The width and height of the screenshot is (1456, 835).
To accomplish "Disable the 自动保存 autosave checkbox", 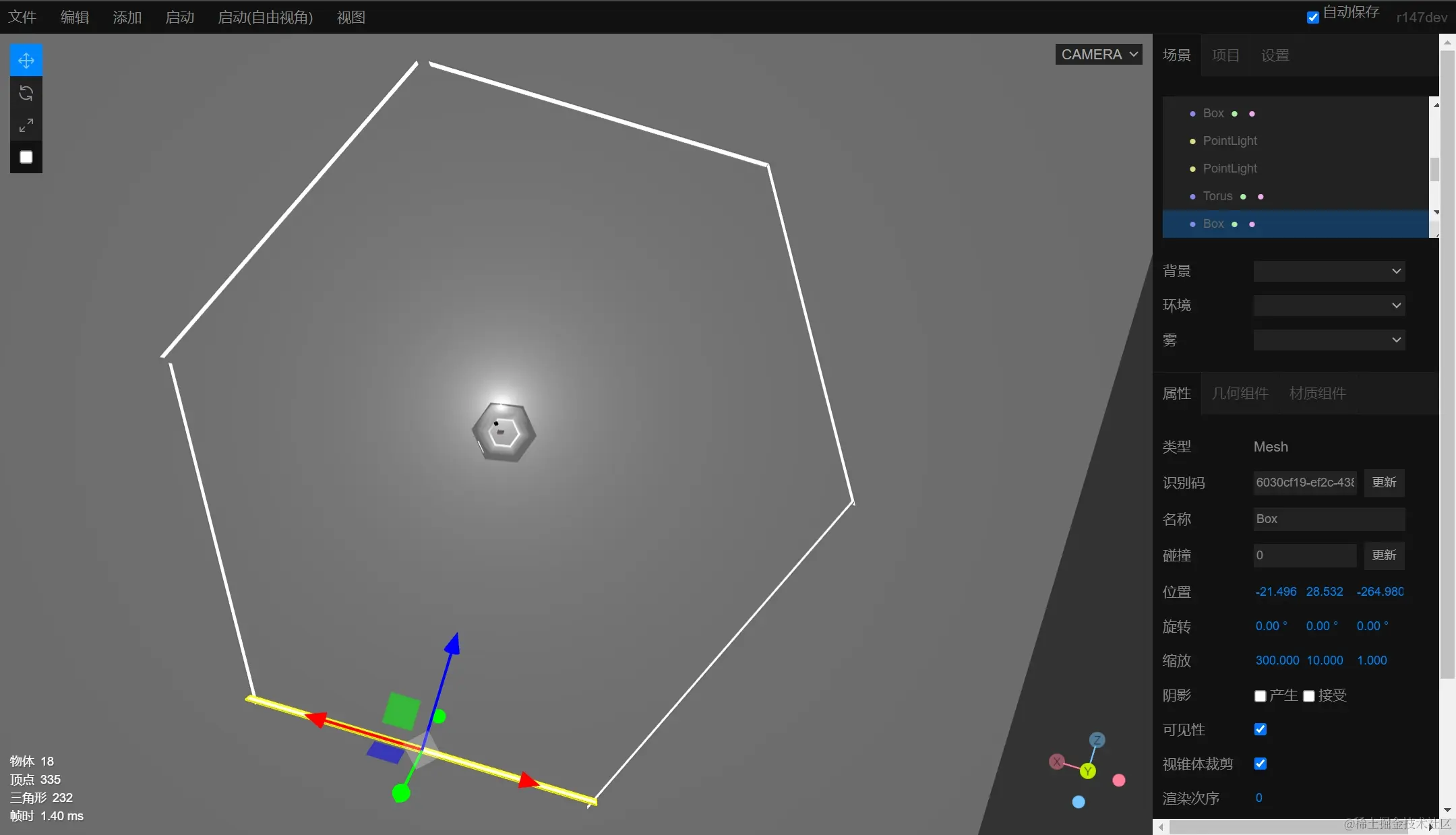I will 1313,18.
